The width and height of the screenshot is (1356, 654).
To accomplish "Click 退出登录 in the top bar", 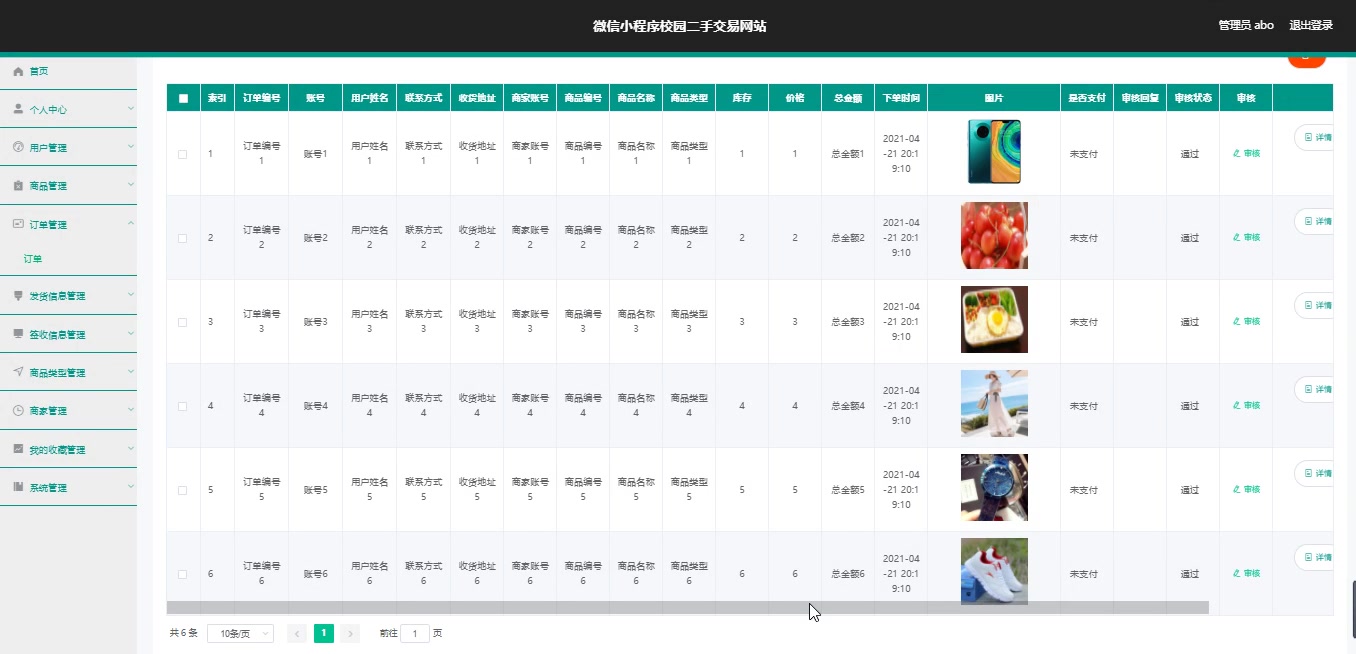I will [x=1311, y=25].
